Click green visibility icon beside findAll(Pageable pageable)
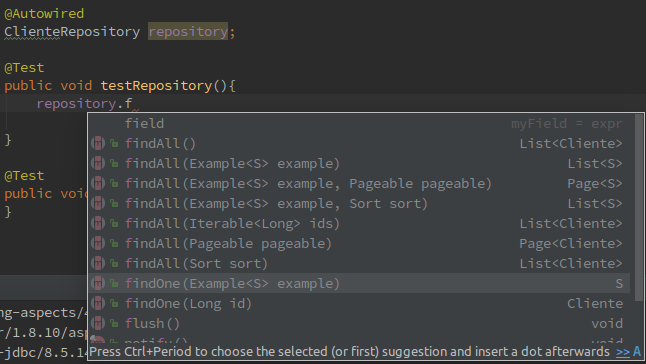Screen dimensions: 646x364 (x=114, y=244)
